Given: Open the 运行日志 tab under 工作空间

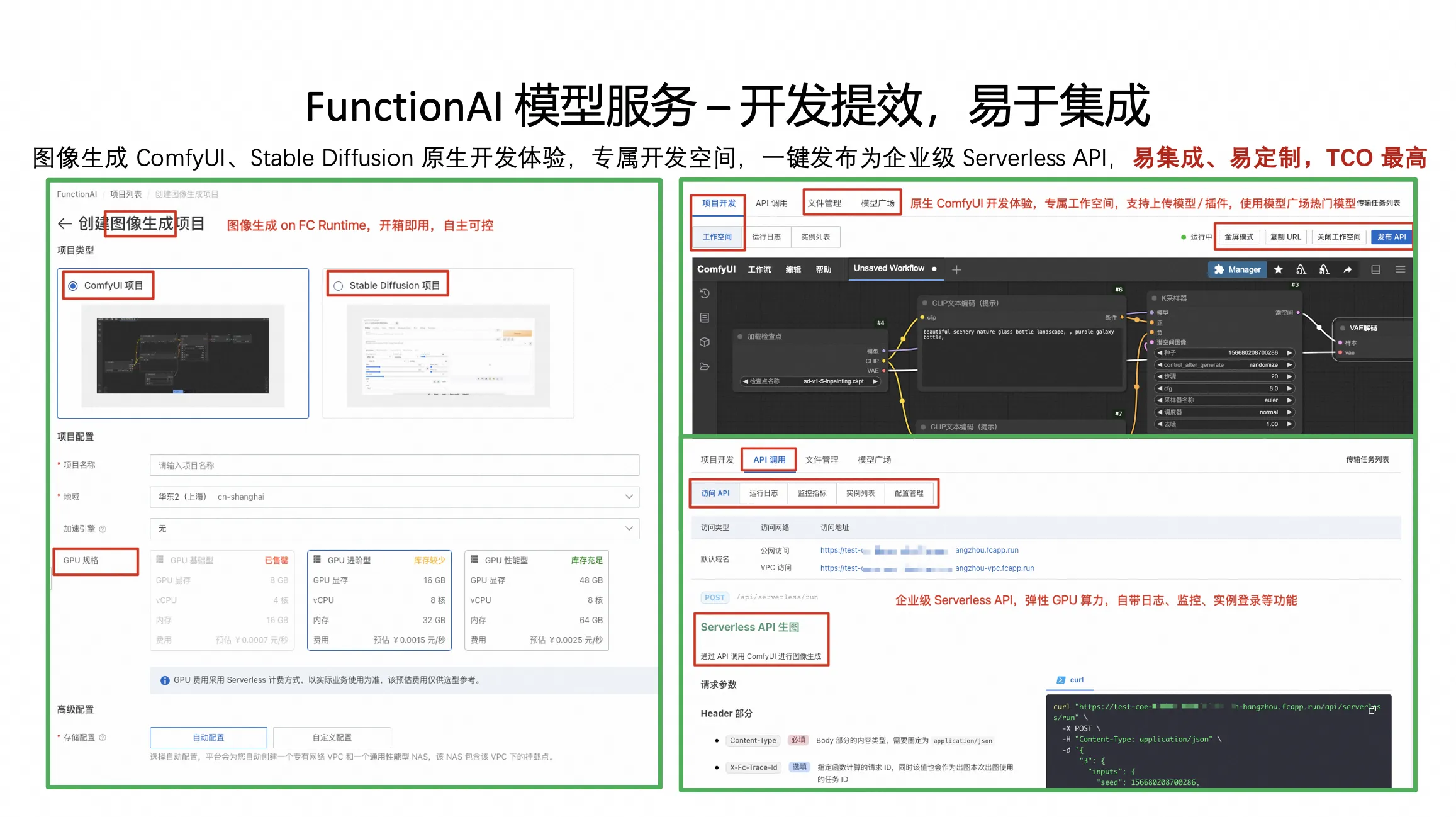Looking at the screenshot, I should (x=766, y=237).
